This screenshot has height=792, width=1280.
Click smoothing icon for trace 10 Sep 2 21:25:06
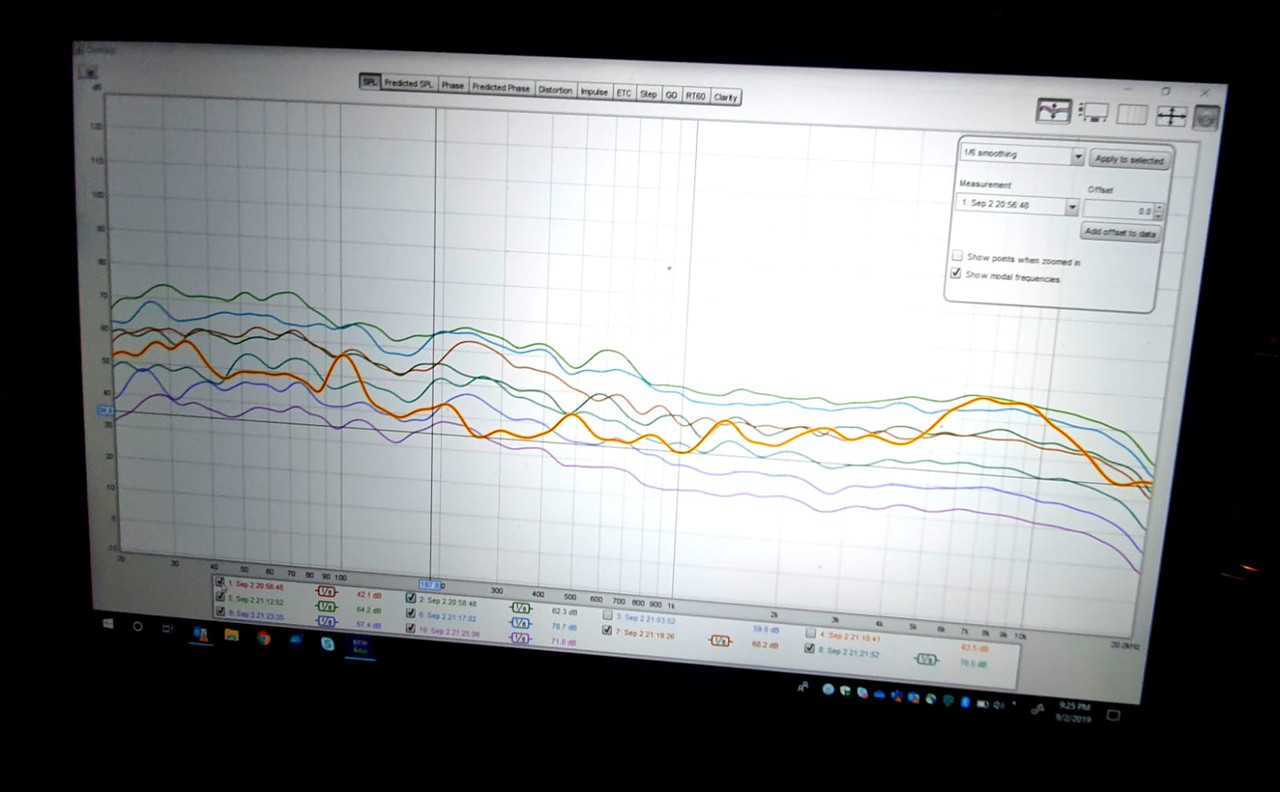520,638
